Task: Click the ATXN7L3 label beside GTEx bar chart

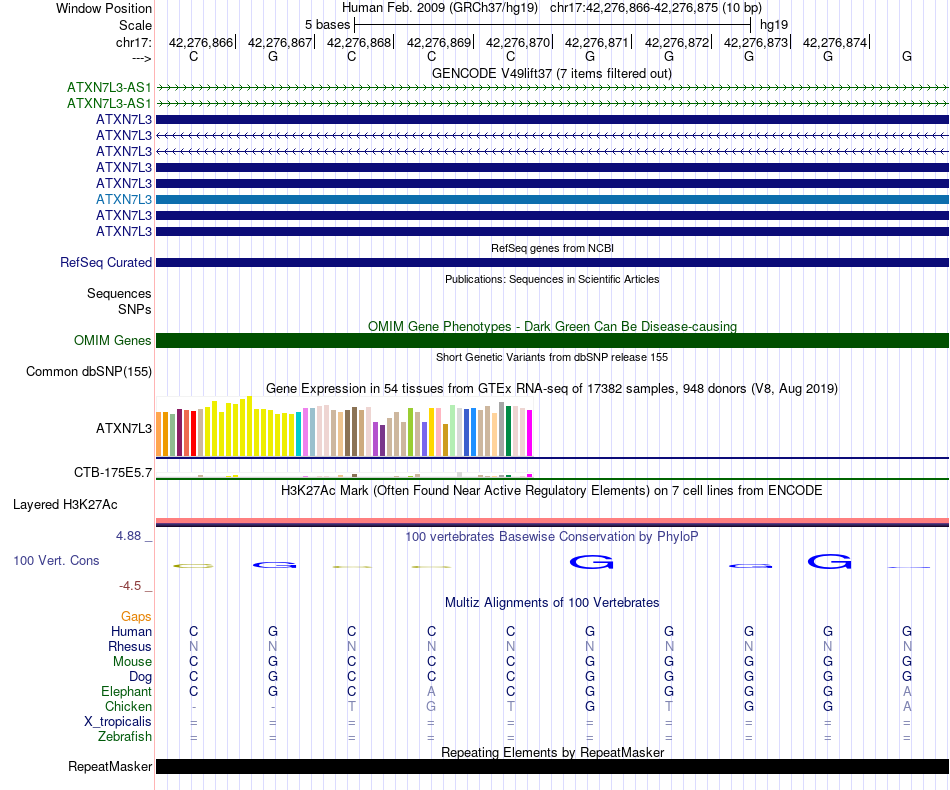Action: click(x=124, y=428)
